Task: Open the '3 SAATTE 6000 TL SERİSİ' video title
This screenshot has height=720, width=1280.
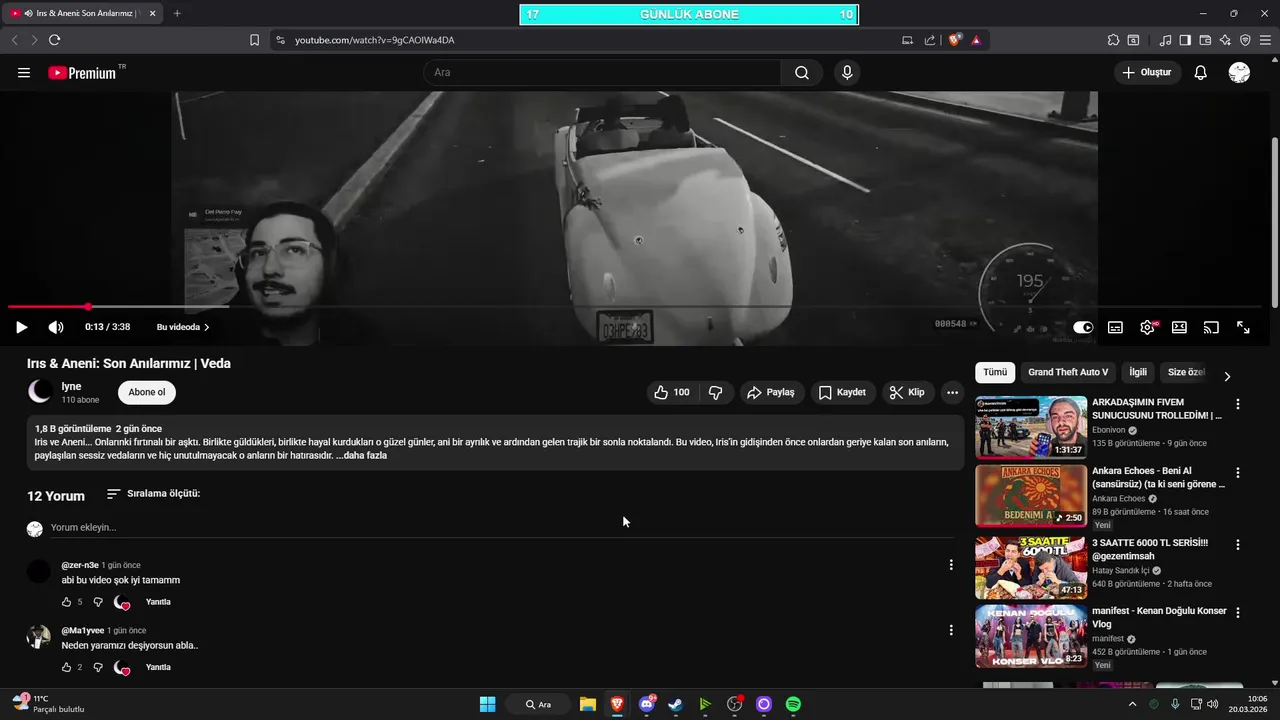Action: (x=1150, y=549)
